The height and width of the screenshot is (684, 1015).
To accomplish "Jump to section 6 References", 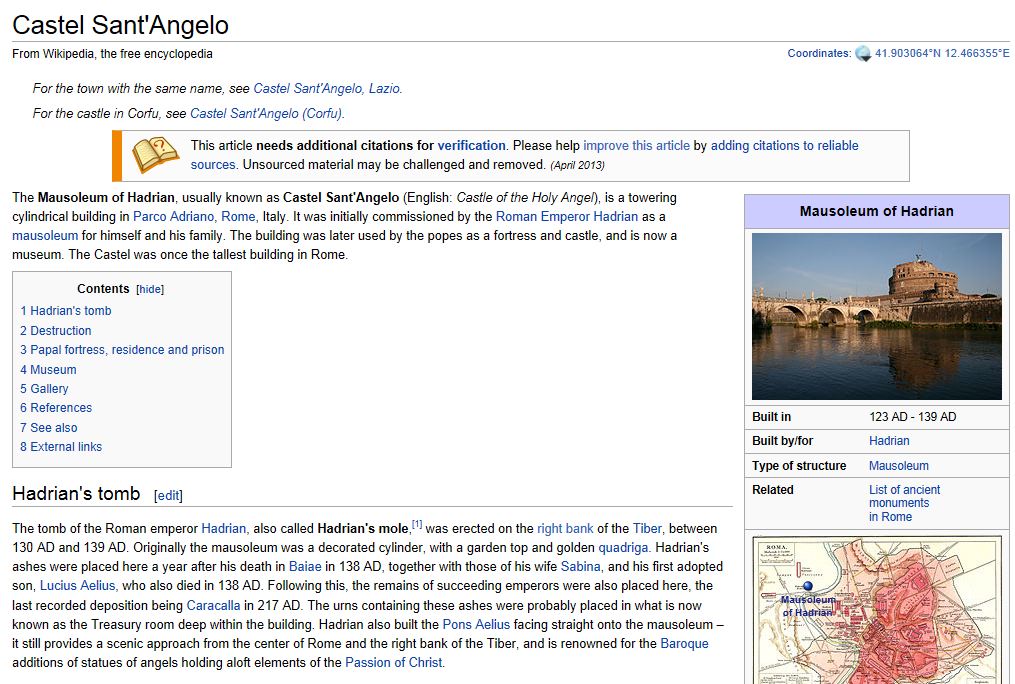I will (56, 408).
